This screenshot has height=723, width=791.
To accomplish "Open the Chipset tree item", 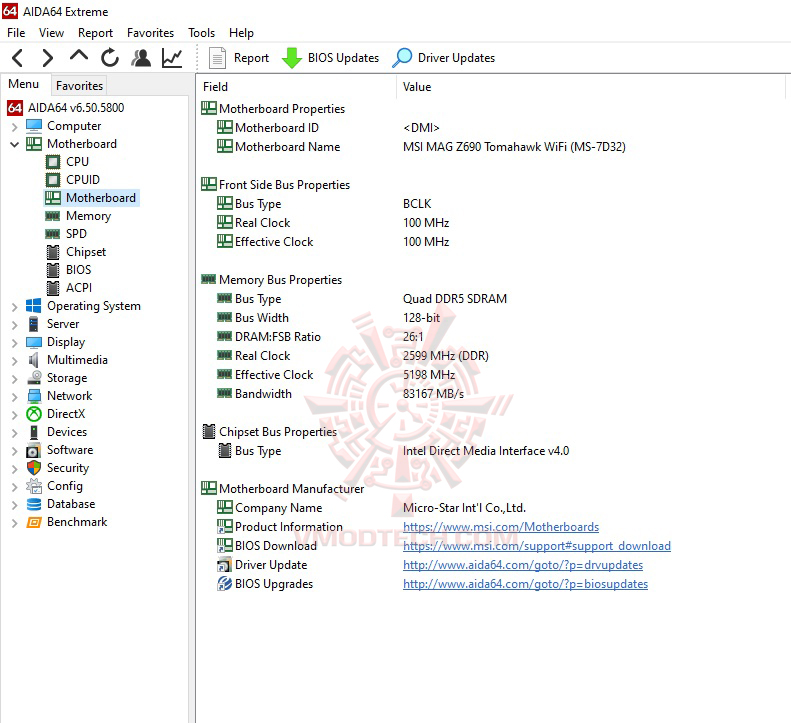I will point(76,252).
